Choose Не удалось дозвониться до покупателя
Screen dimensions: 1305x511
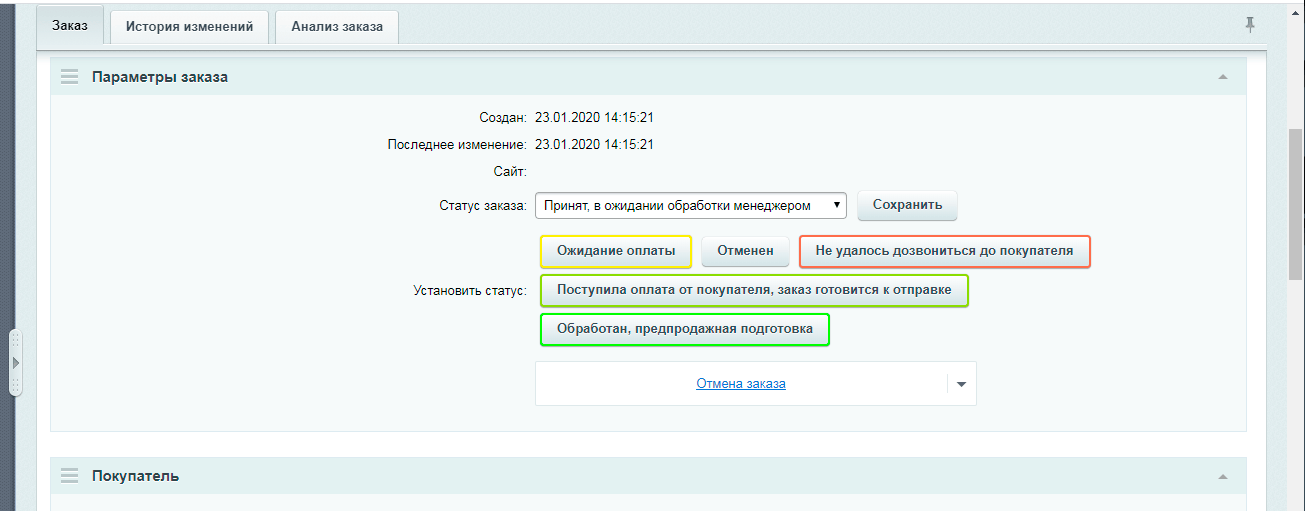point(944,252)
